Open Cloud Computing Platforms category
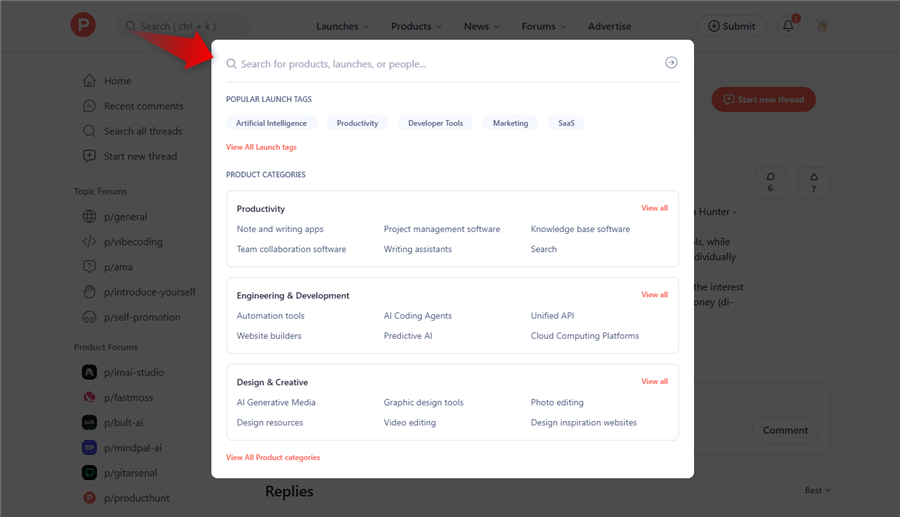The image size is (900, 517). coord(585,336)
